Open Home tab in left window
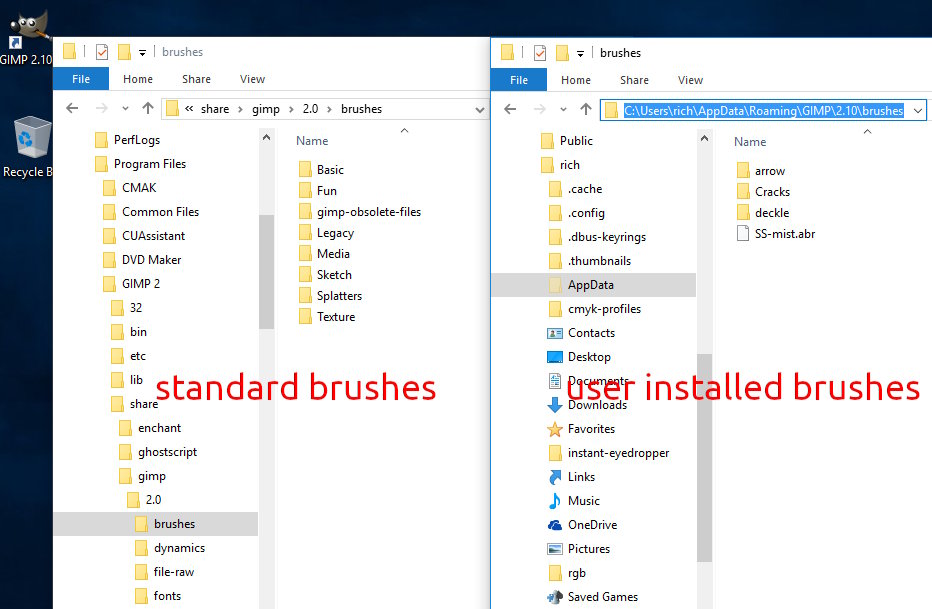The image size is (932, 609). click(138, 79)
